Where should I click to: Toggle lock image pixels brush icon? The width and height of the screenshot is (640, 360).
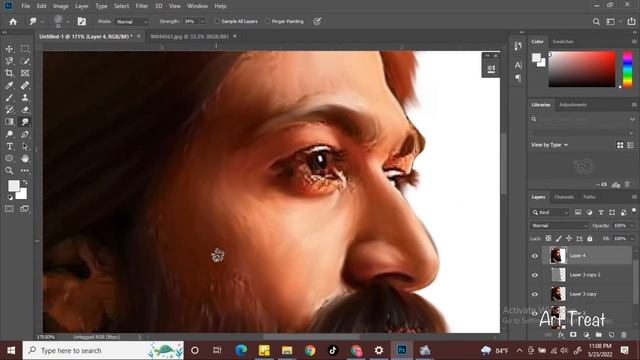[558, 238]
